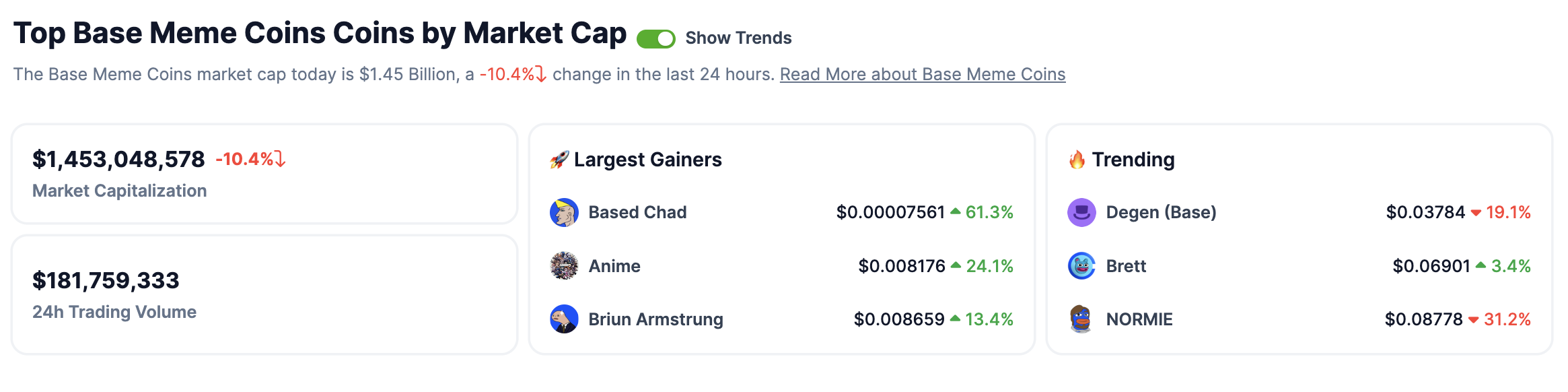Click the 24h Trading Volume card
Image resolution: width=1568 pixels, height=392 pixels.
(x=266, y=293)
